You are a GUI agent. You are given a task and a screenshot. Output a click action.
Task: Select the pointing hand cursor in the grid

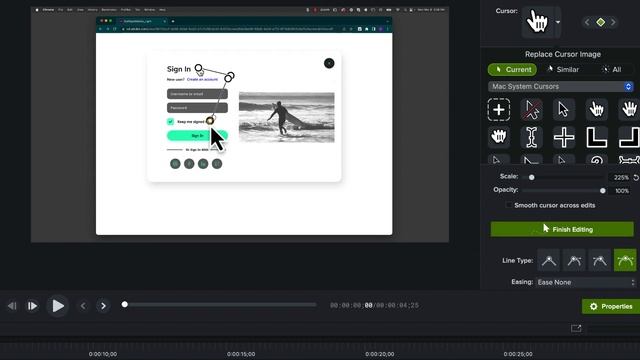[x=596, y=109]
